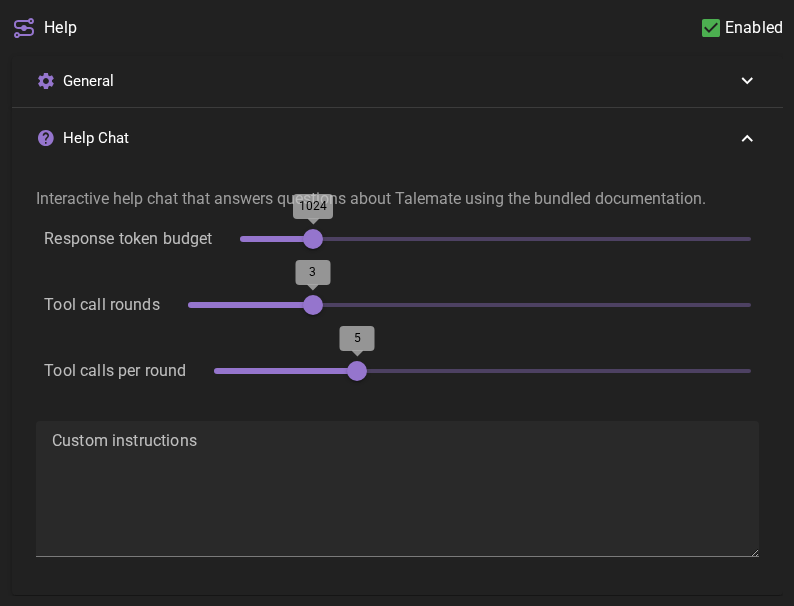The height and width of the screenshot is (606, 794).
Task: Click the Response token budget label
Action: point(128,238)
